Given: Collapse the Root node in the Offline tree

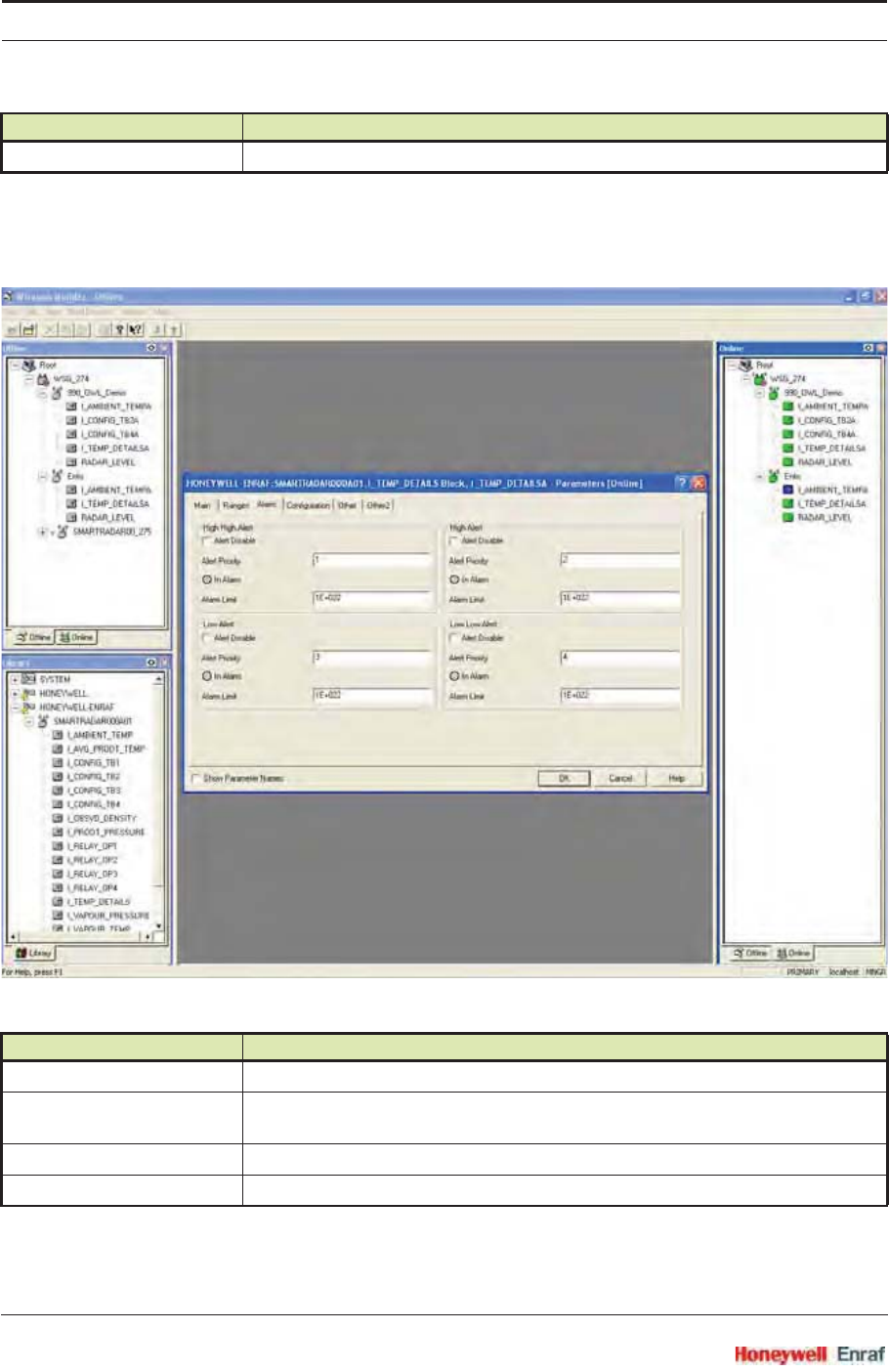Looking at the screenshot, I should click(16, 364).
